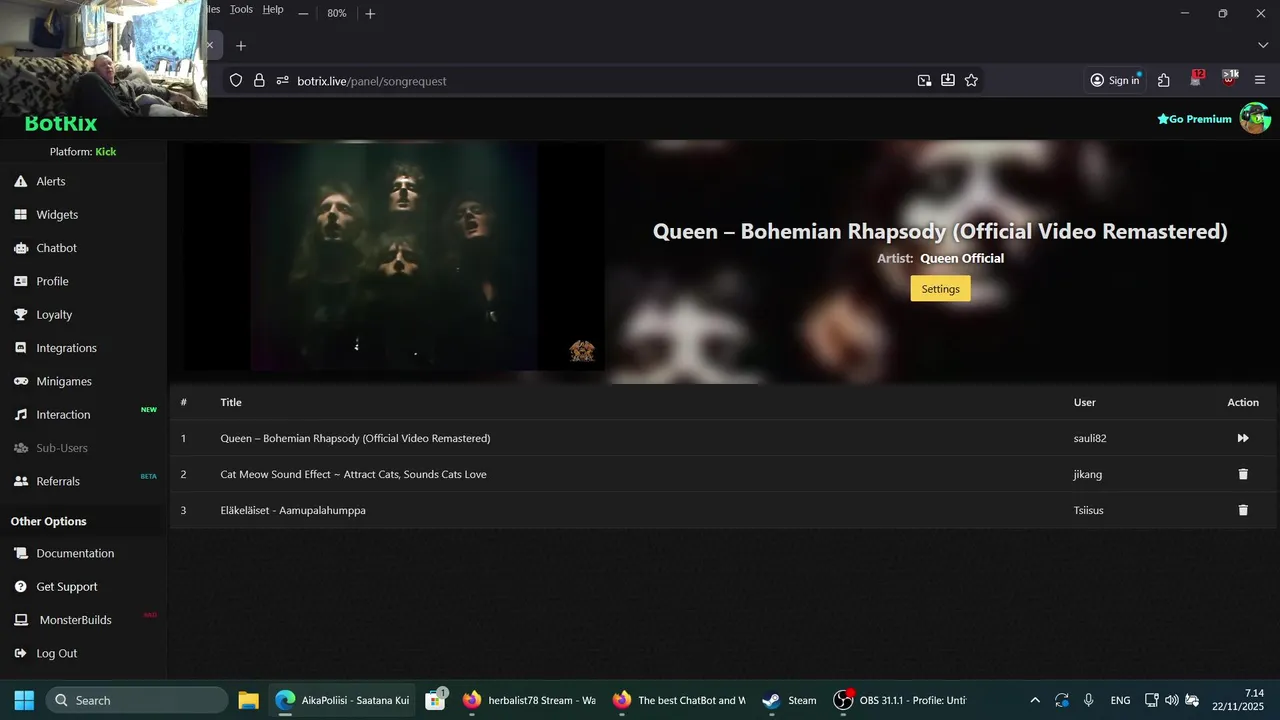The height and width of the screenshot is (720, 1280).
Task: Open the Help menu
Action: pos(273,9)
